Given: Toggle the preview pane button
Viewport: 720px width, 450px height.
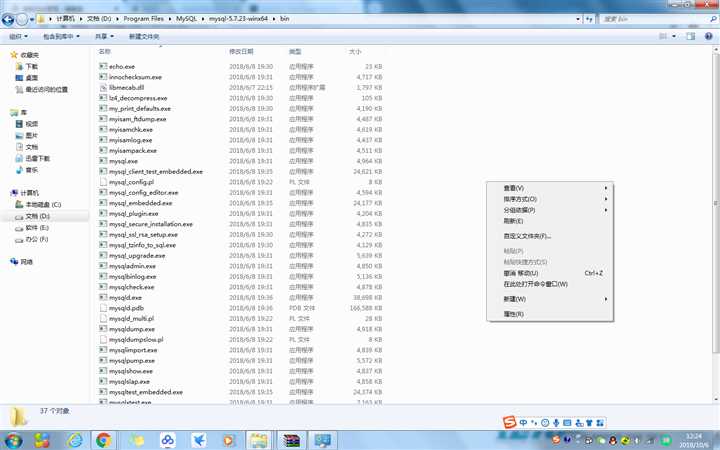Looking at the screenshot, I should click(691, 36).
